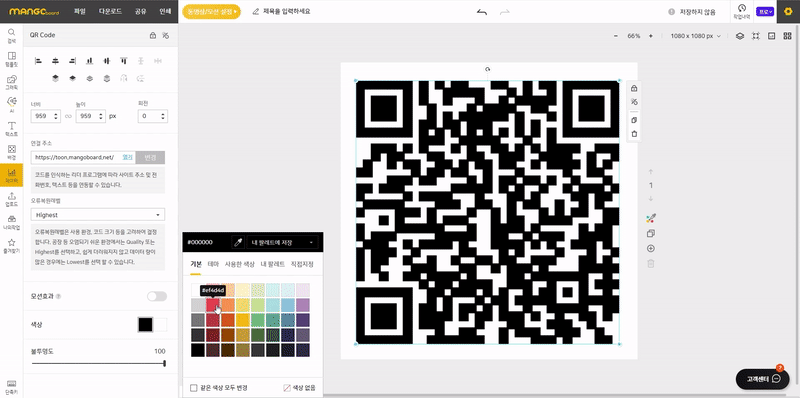Expand the purple Pro account dropdown
Screen dimensions: 800x398
pos(765,11)
